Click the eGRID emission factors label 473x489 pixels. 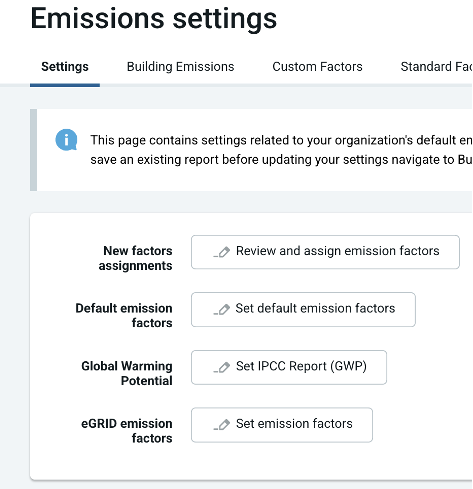tap(127, 431)
